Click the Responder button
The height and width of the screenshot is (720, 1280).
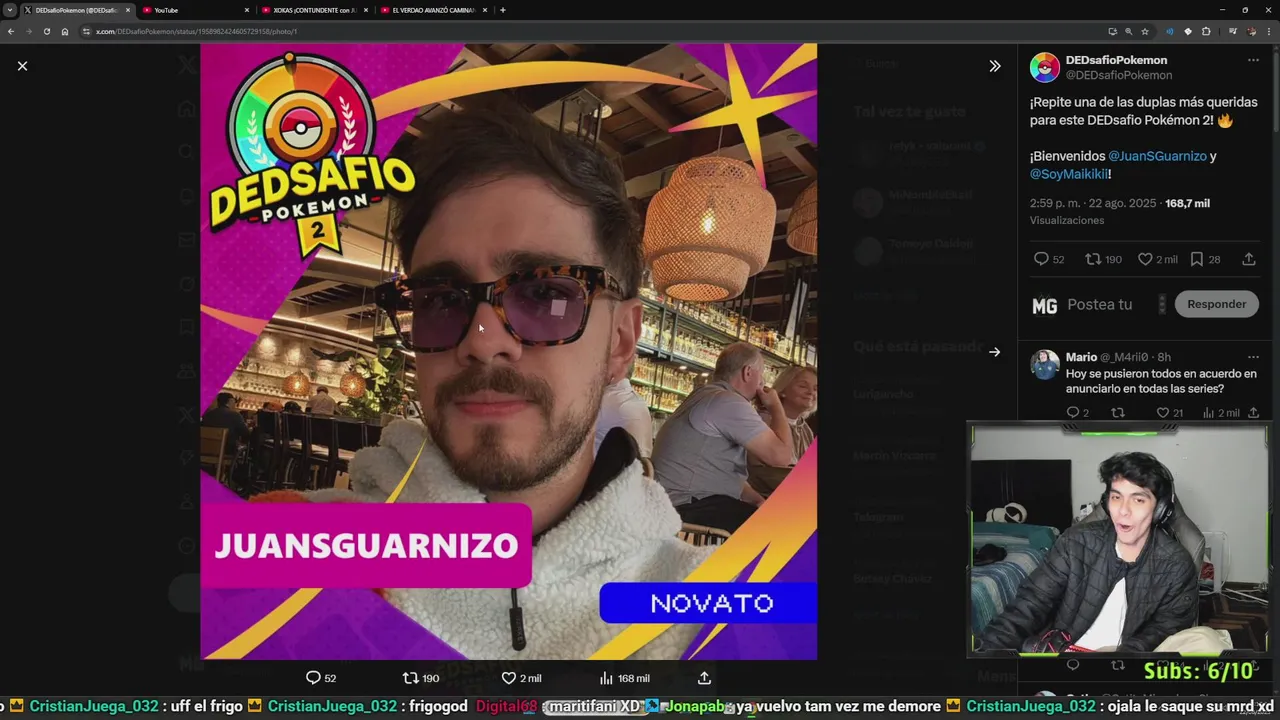(x=1216, y=304)
